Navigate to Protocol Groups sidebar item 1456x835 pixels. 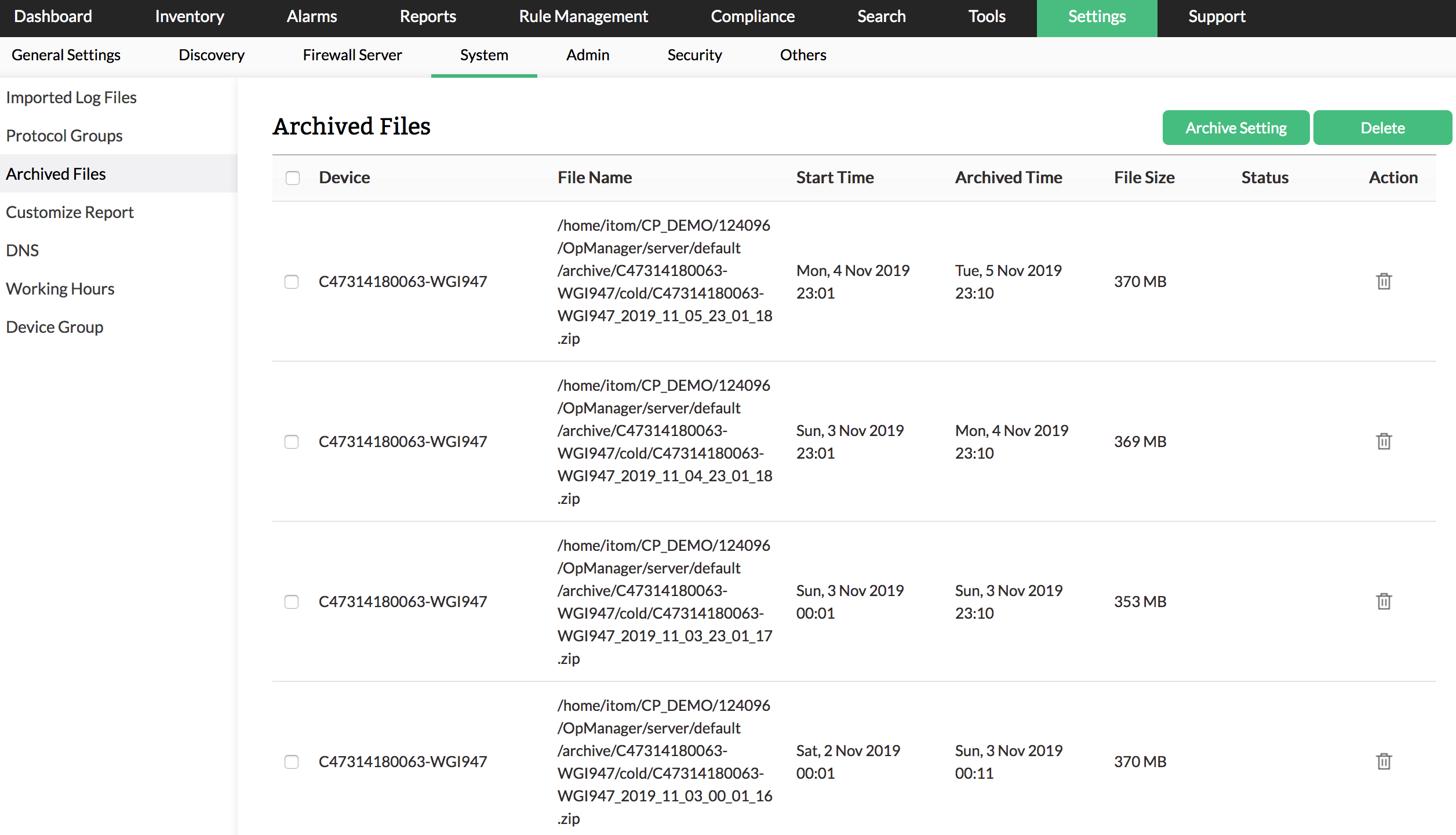(x=64, y=136)
